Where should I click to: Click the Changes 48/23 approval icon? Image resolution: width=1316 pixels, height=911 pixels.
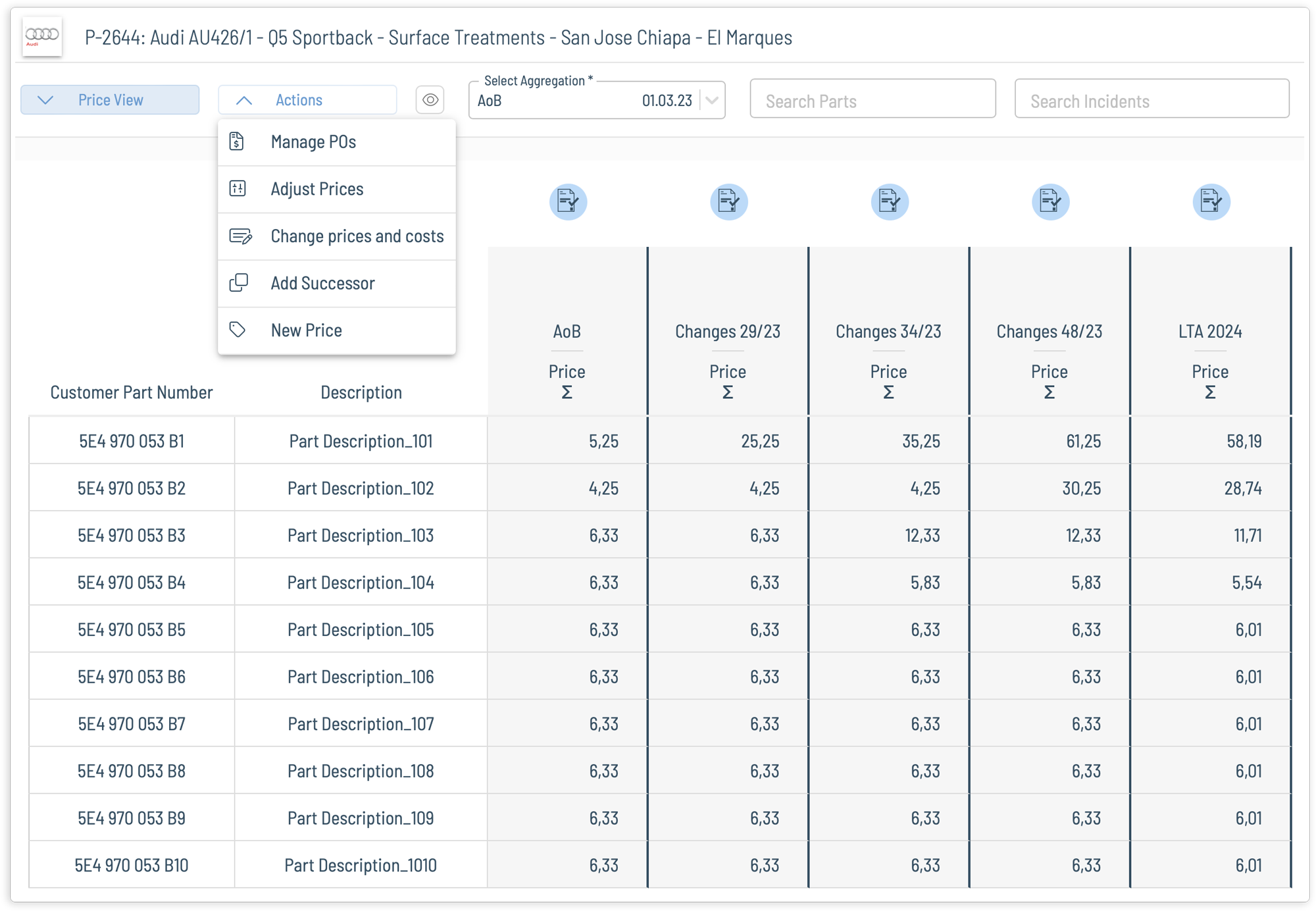1050,201
